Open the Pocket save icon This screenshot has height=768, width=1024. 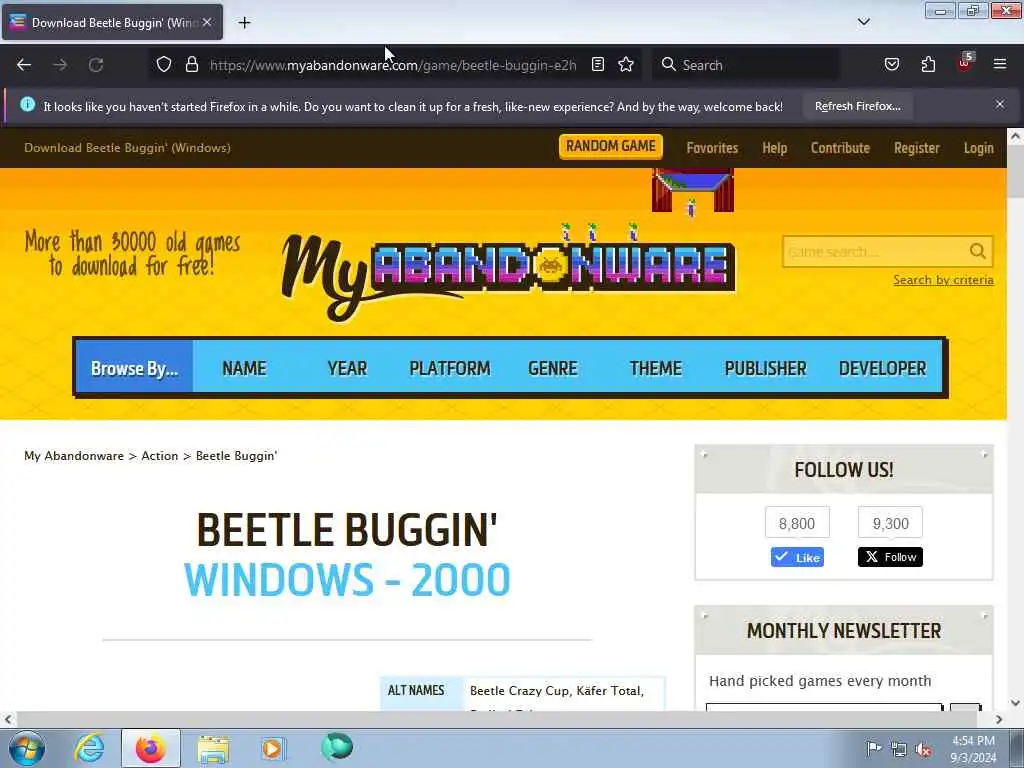(x=892, y=64)
